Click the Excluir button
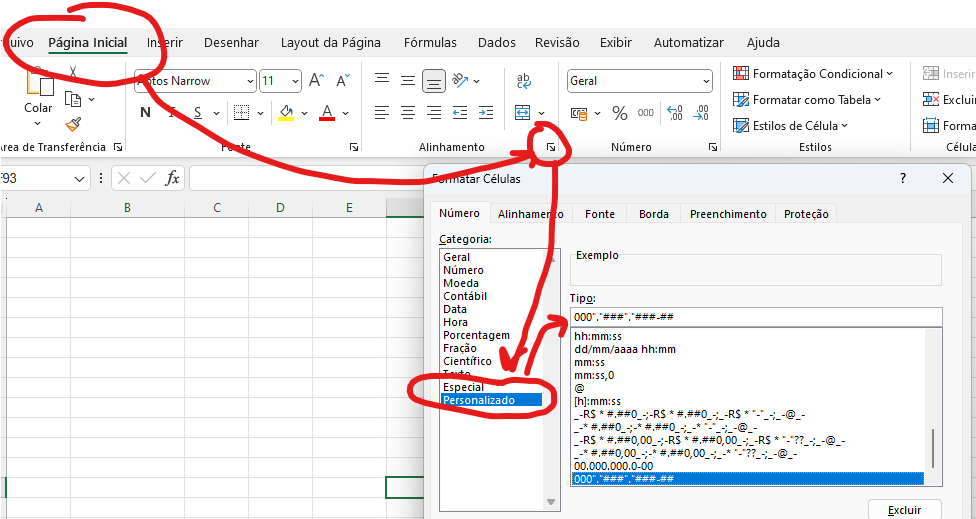 point(904,509)
